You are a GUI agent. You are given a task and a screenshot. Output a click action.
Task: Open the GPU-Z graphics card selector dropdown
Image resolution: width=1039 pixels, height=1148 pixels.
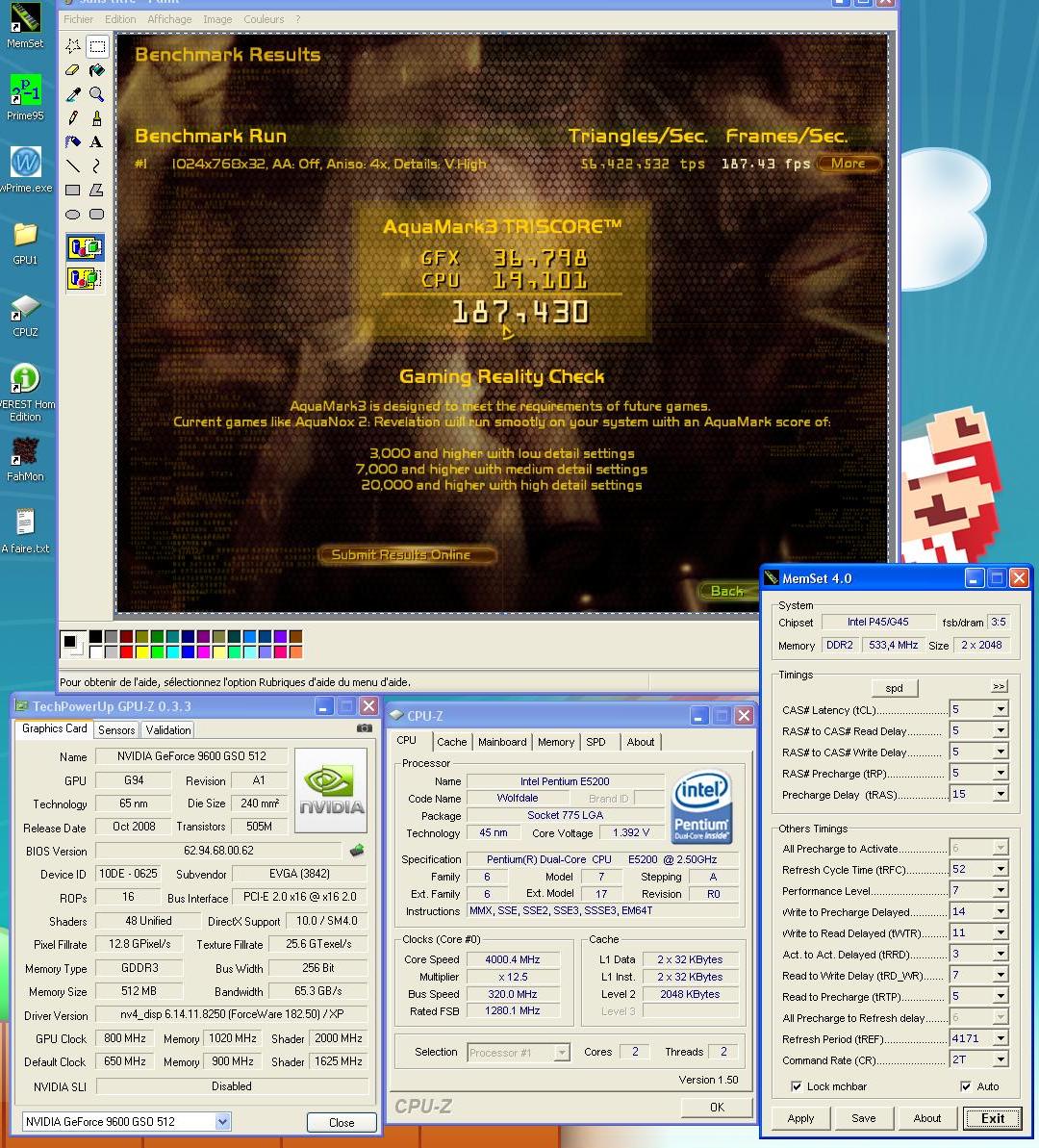(223, 1122)
